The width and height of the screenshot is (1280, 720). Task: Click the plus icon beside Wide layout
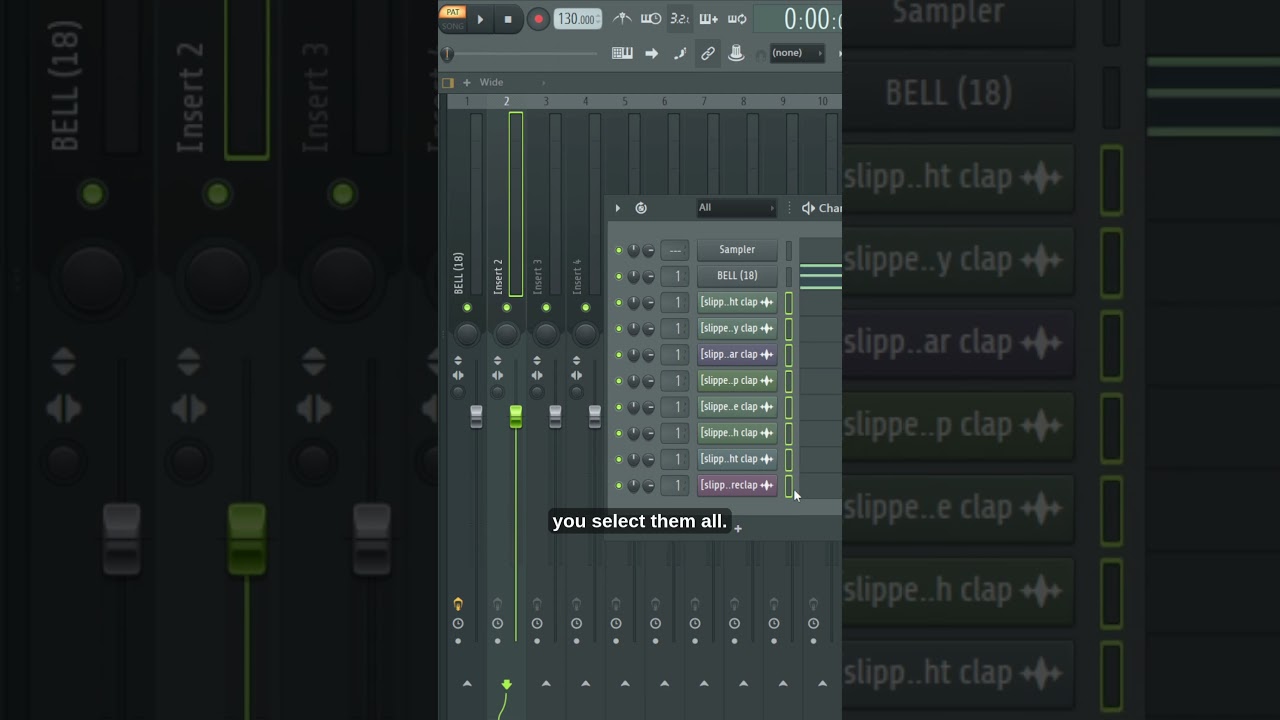(466, 83)
